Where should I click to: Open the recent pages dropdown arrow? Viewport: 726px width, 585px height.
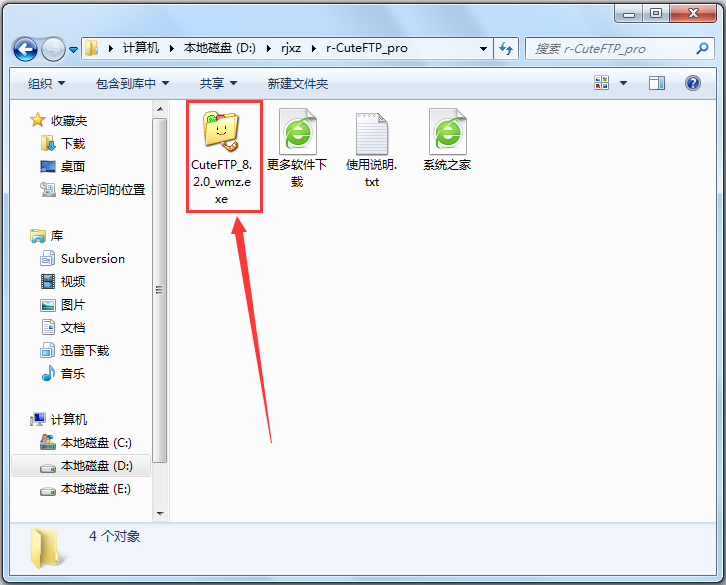[x=73, y=49]
